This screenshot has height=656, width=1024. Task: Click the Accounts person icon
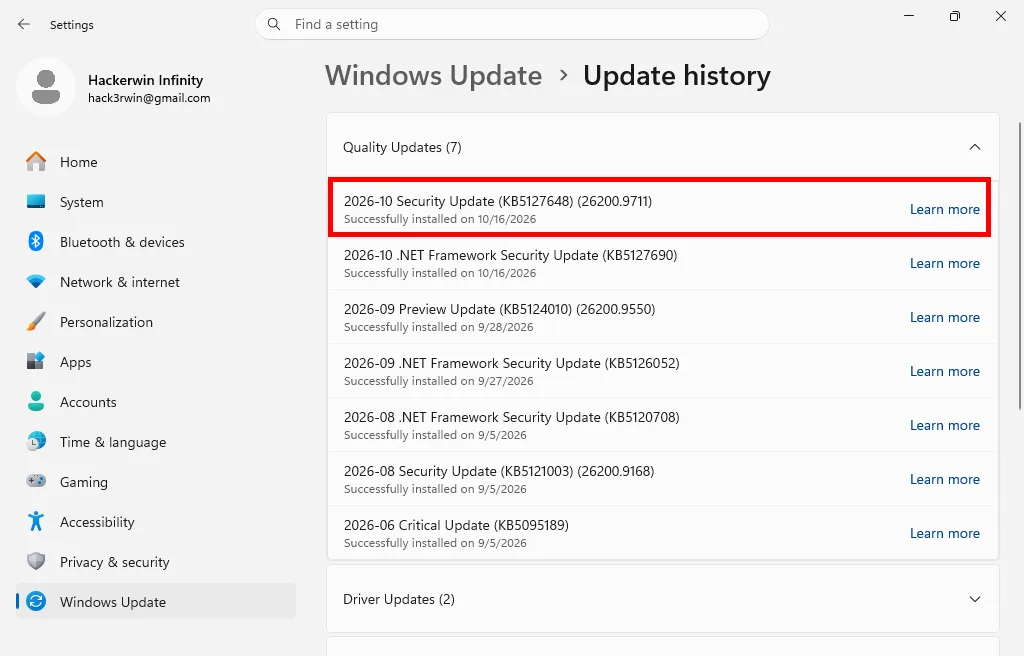36,401
